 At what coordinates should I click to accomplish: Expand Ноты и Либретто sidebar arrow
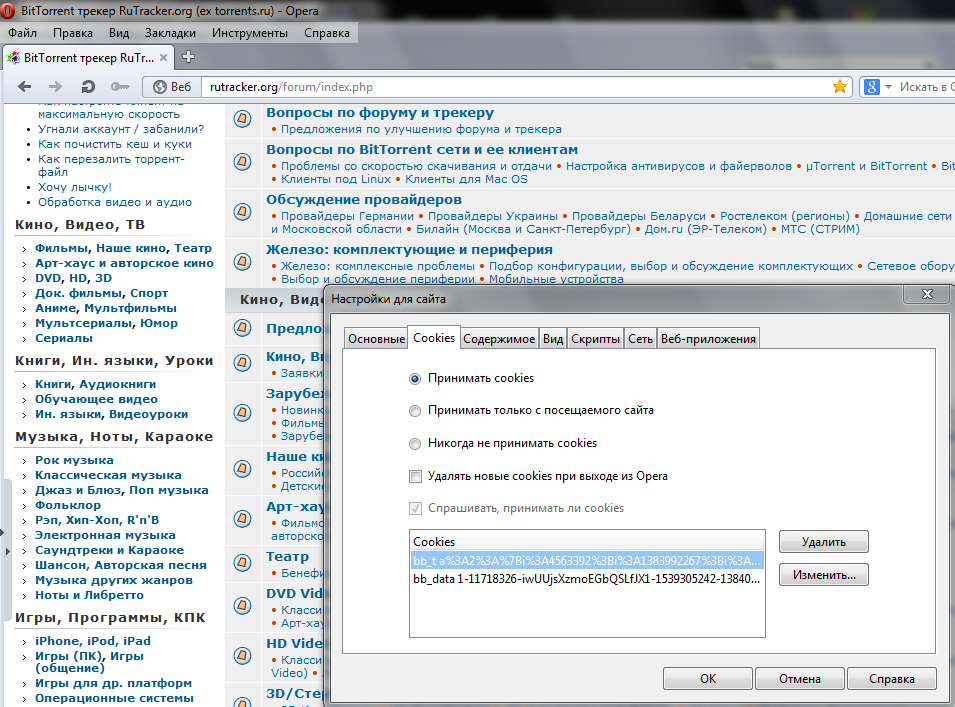[x=24, y=597]
